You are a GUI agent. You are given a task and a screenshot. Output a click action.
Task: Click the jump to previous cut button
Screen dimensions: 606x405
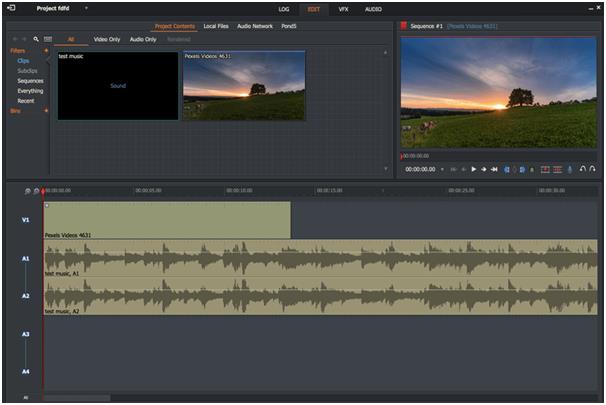point(454,169)
